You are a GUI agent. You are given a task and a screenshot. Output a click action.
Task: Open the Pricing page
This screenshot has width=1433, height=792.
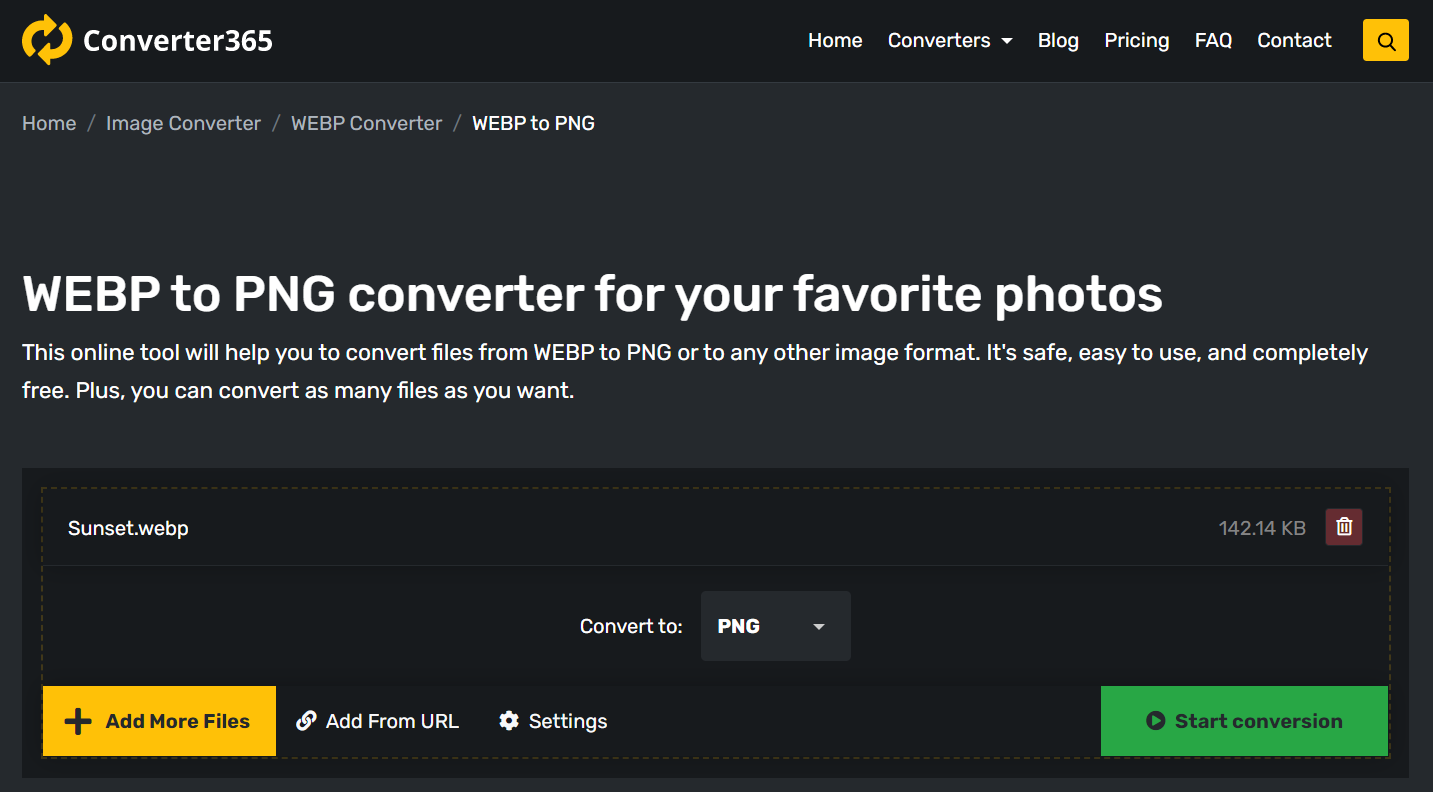(x=1137, y=41)
